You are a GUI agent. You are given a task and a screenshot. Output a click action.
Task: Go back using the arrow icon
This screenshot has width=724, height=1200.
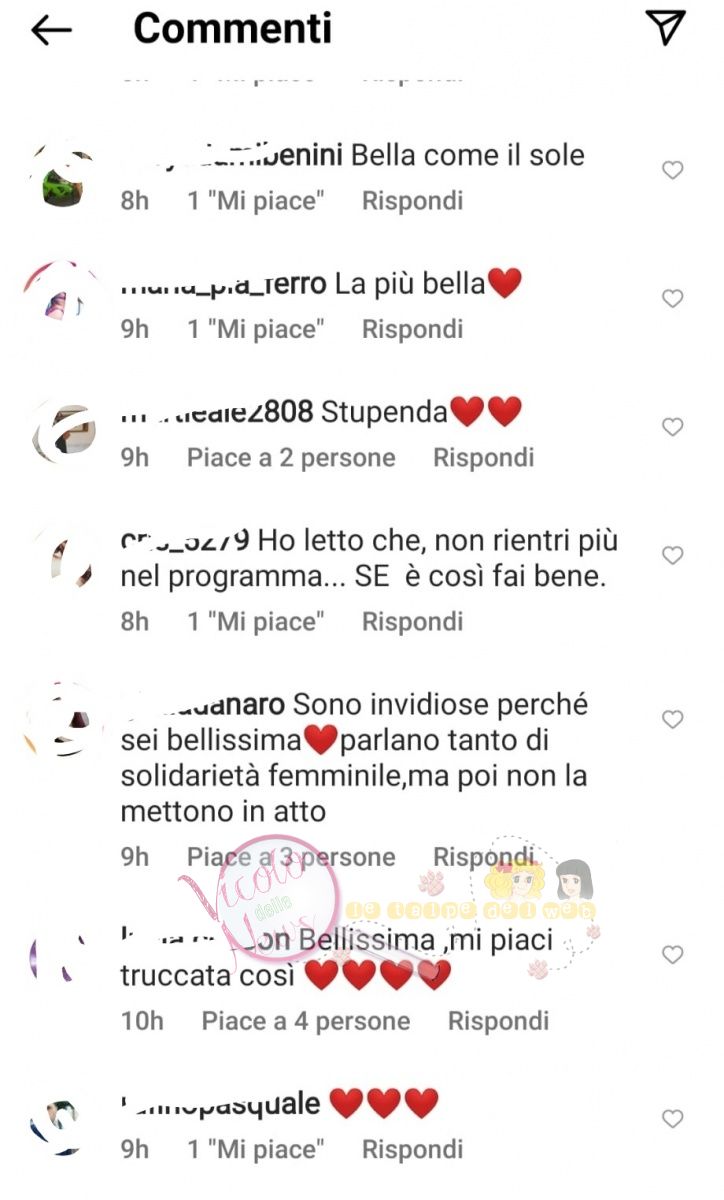pyautogui.click(x=51, y=31)
